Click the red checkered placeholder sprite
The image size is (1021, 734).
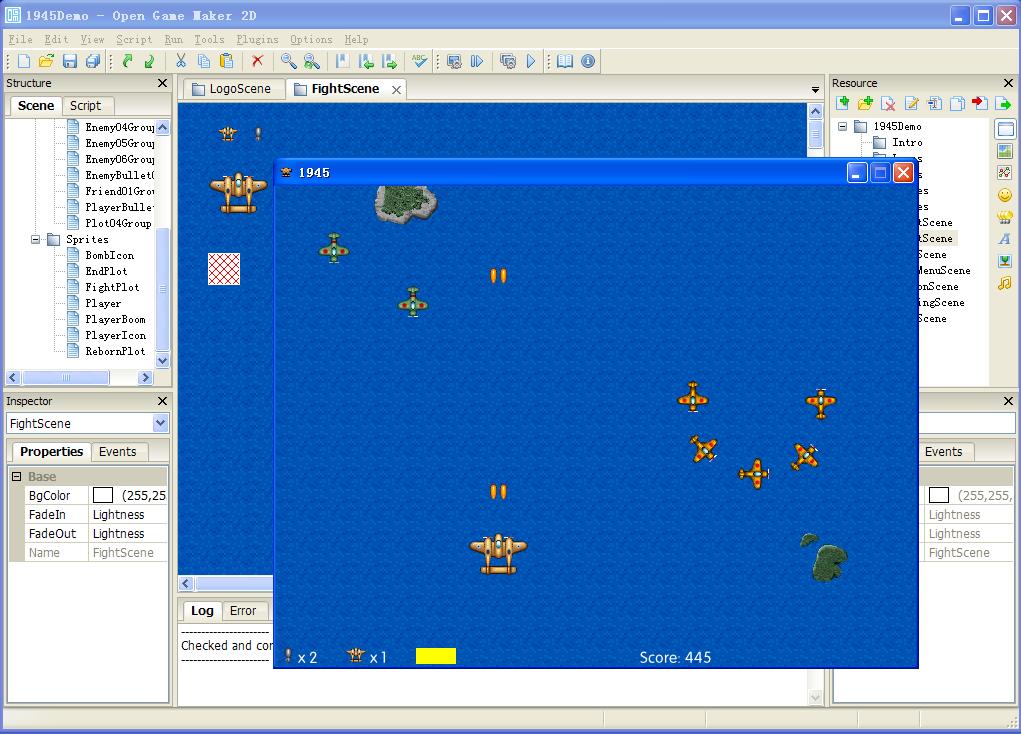click(x=224, y=269)
